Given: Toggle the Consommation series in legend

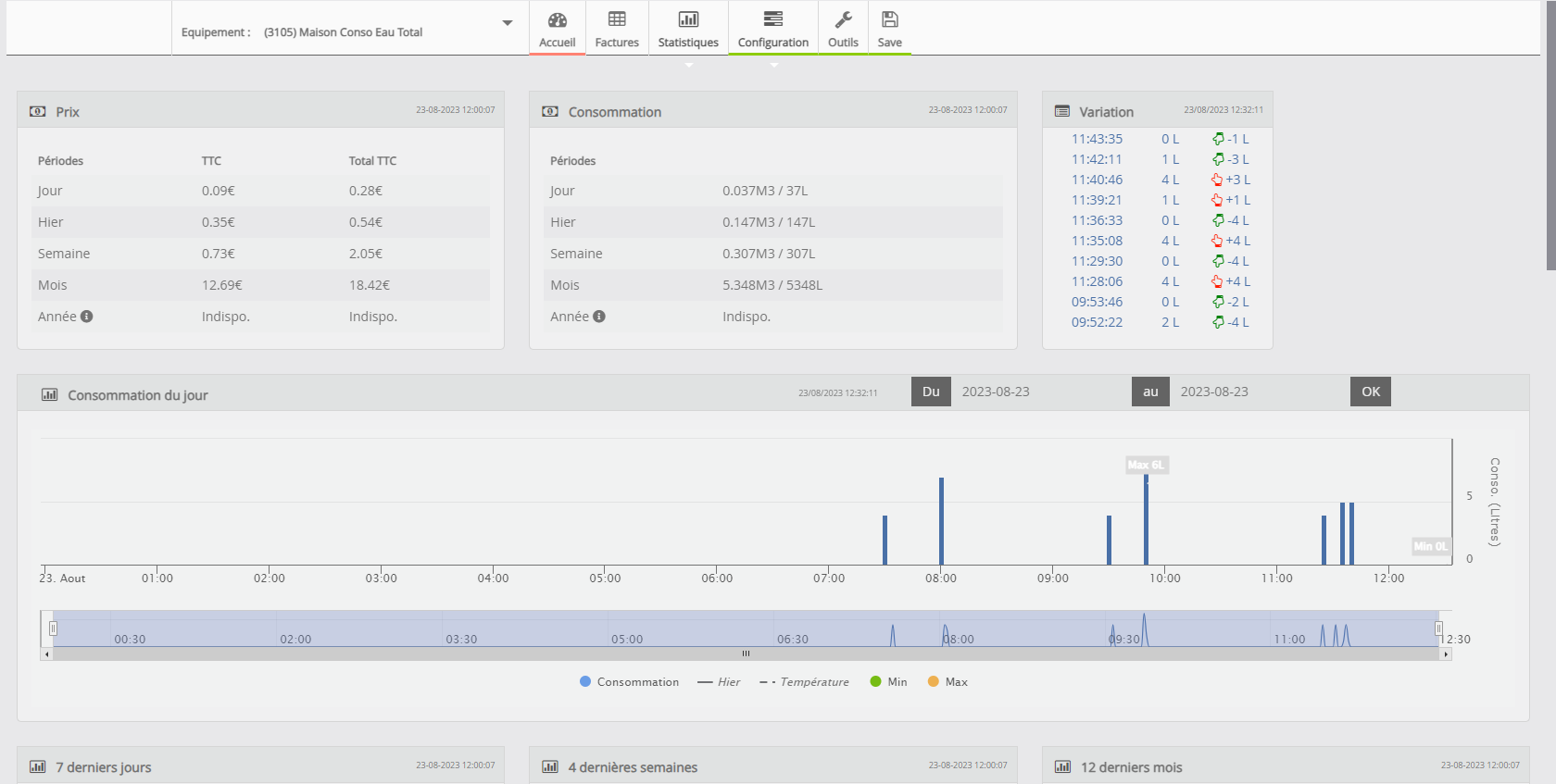Looking at the screenshot, I should point(630,682).
